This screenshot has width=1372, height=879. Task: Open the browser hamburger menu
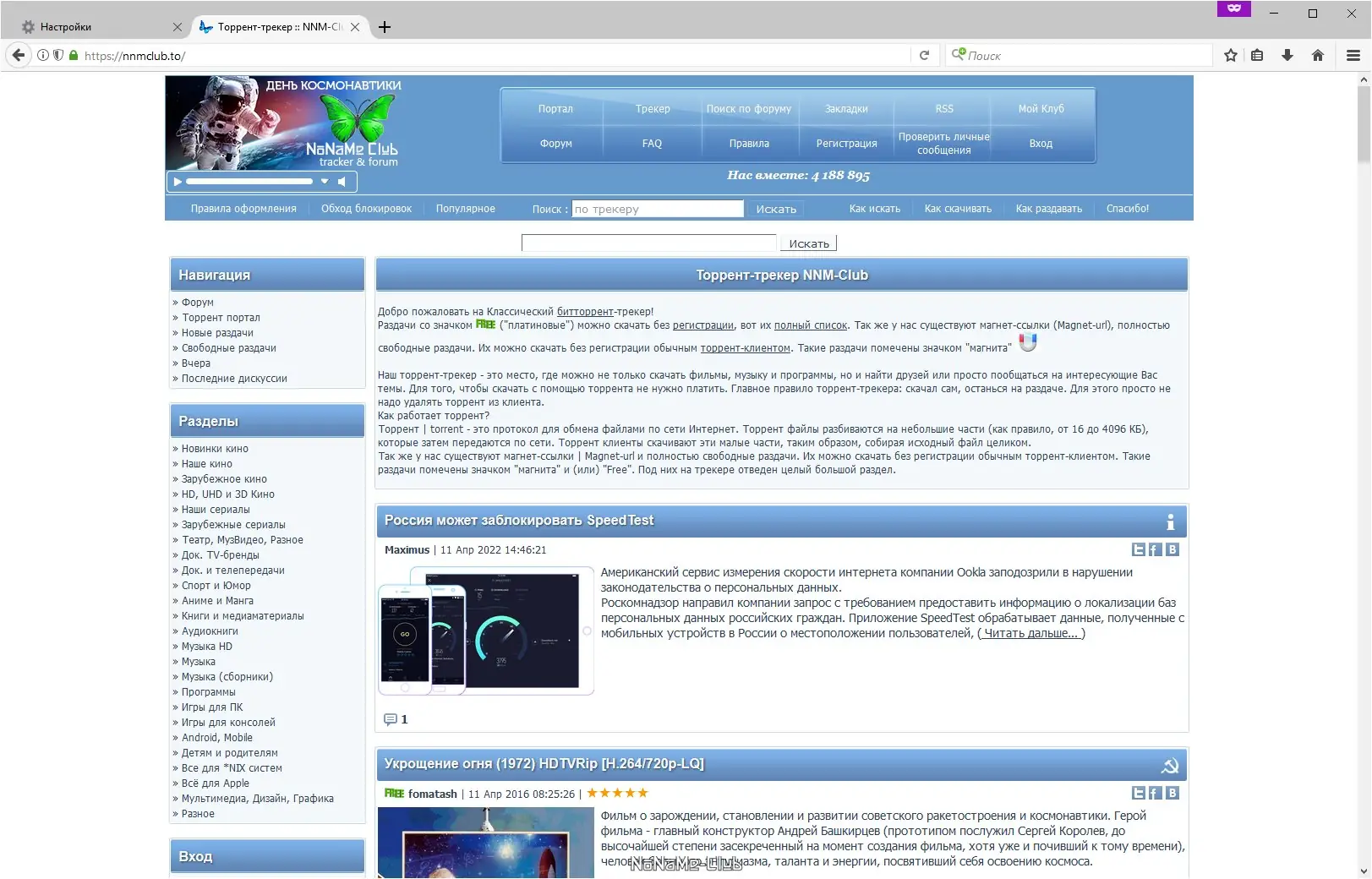click(x=1353, y=56)
